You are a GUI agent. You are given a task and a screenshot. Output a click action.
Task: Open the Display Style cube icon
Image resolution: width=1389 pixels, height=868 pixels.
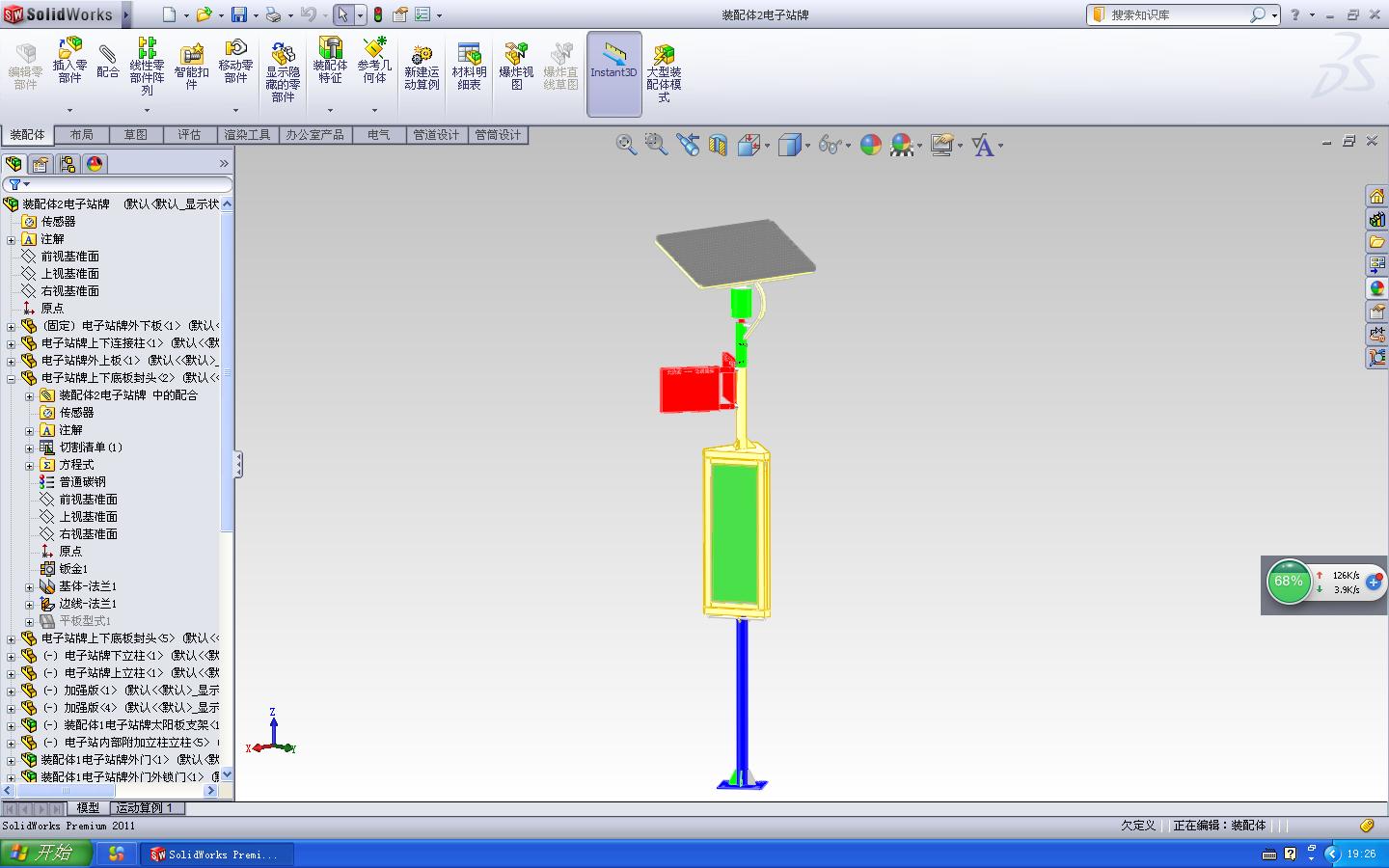(790, 145)
